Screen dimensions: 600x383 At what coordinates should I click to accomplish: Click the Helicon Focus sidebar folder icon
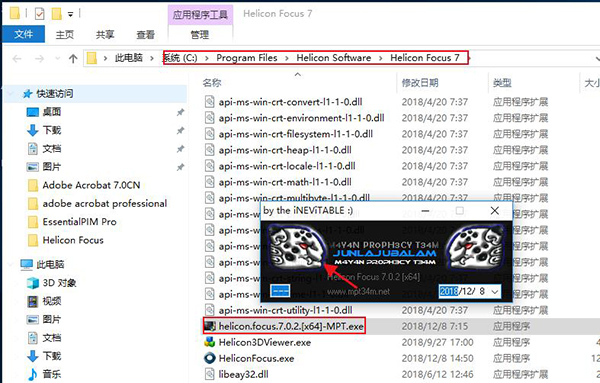coord(33,240)
